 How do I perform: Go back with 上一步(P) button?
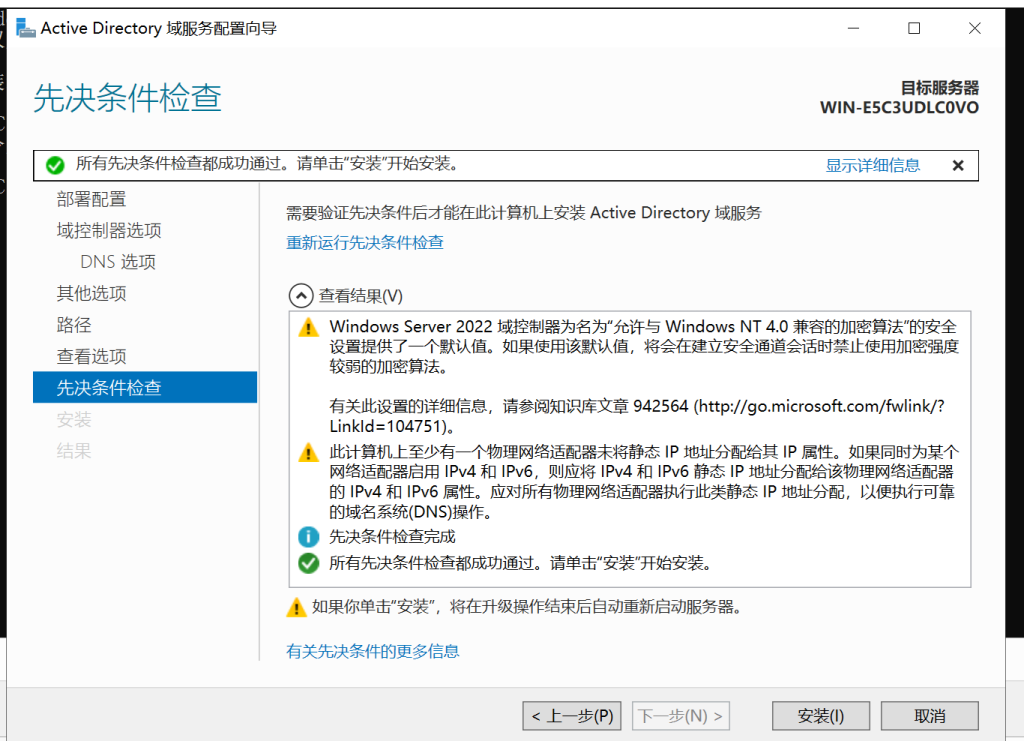(x=572, y=716)
